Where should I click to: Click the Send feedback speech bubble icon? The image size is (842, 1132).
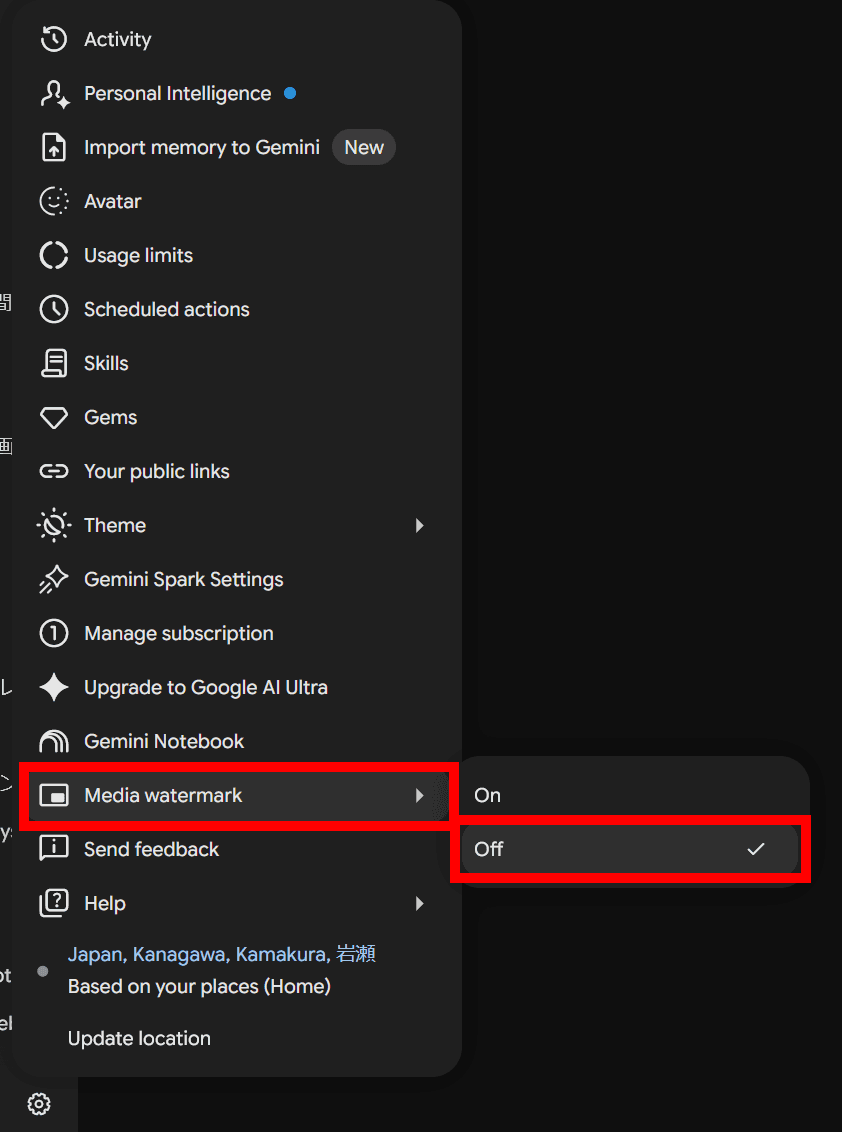coord(54,849)
